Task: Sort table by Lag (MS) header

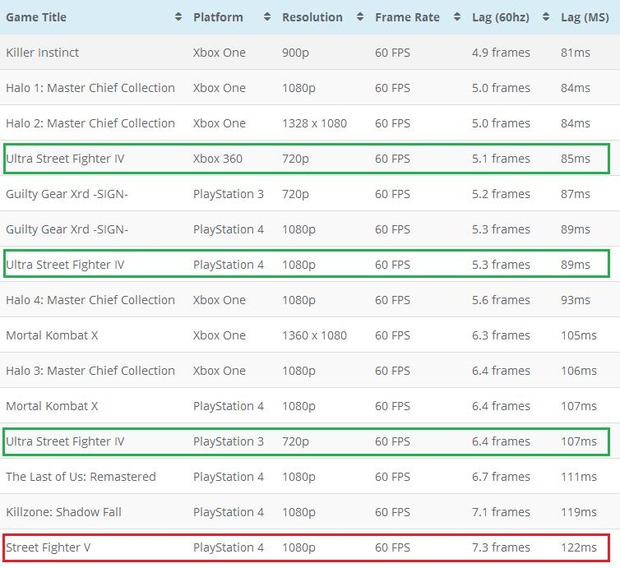Action: click(585, 17)
